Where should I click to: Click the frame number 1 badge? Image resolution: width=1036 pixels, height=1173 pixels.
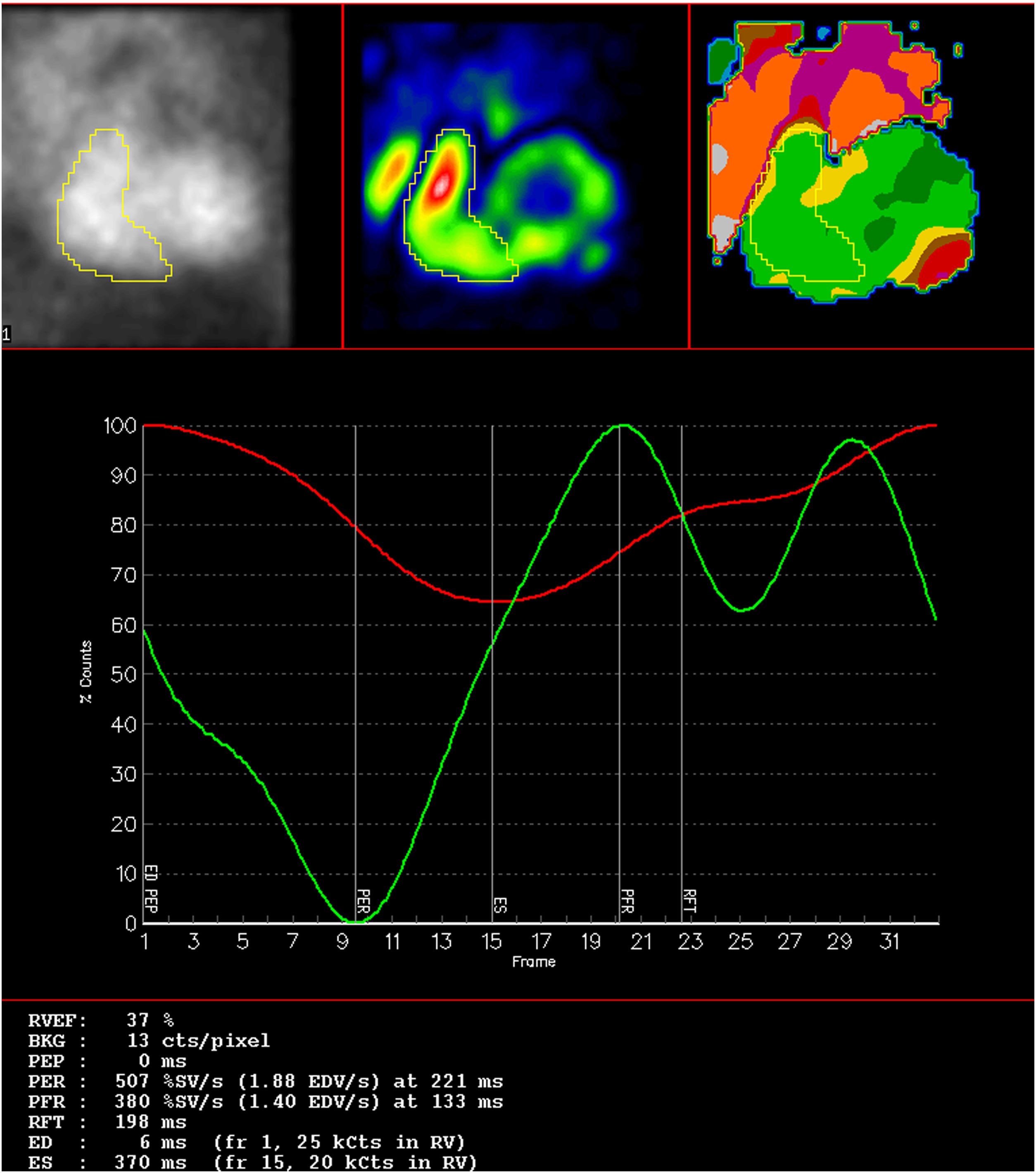click(x=6, y=334)
